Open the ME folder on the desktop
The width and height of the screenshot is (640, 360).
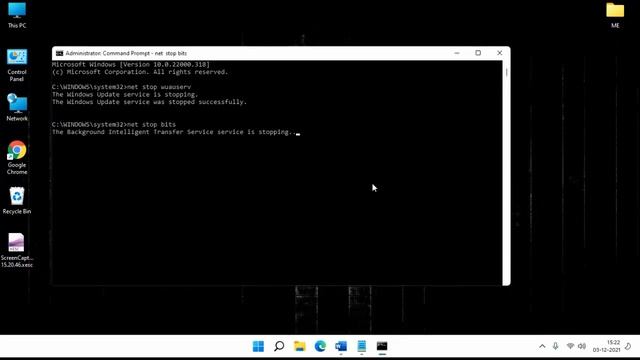[615, 15]
